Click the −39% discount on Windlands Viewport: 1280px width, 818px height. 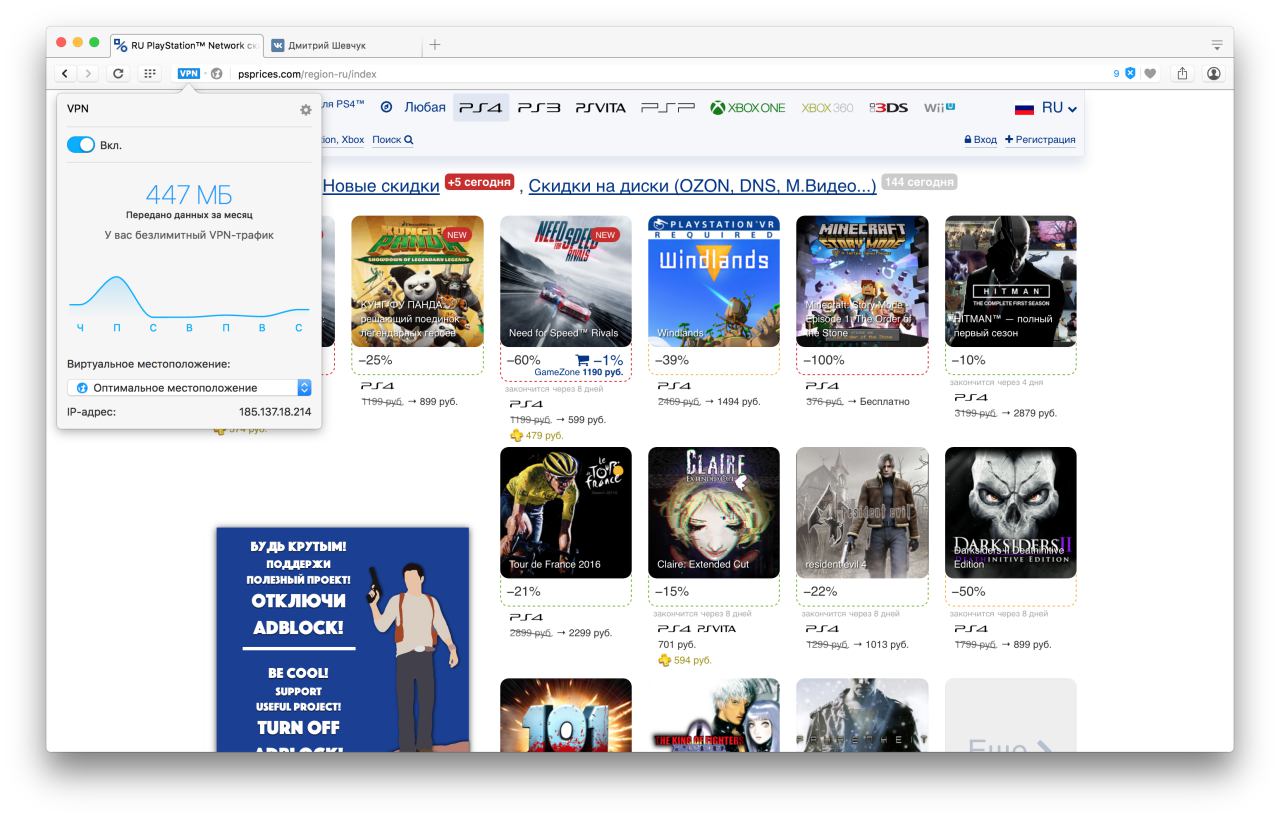pyautogui.click(x=673, y=360)
